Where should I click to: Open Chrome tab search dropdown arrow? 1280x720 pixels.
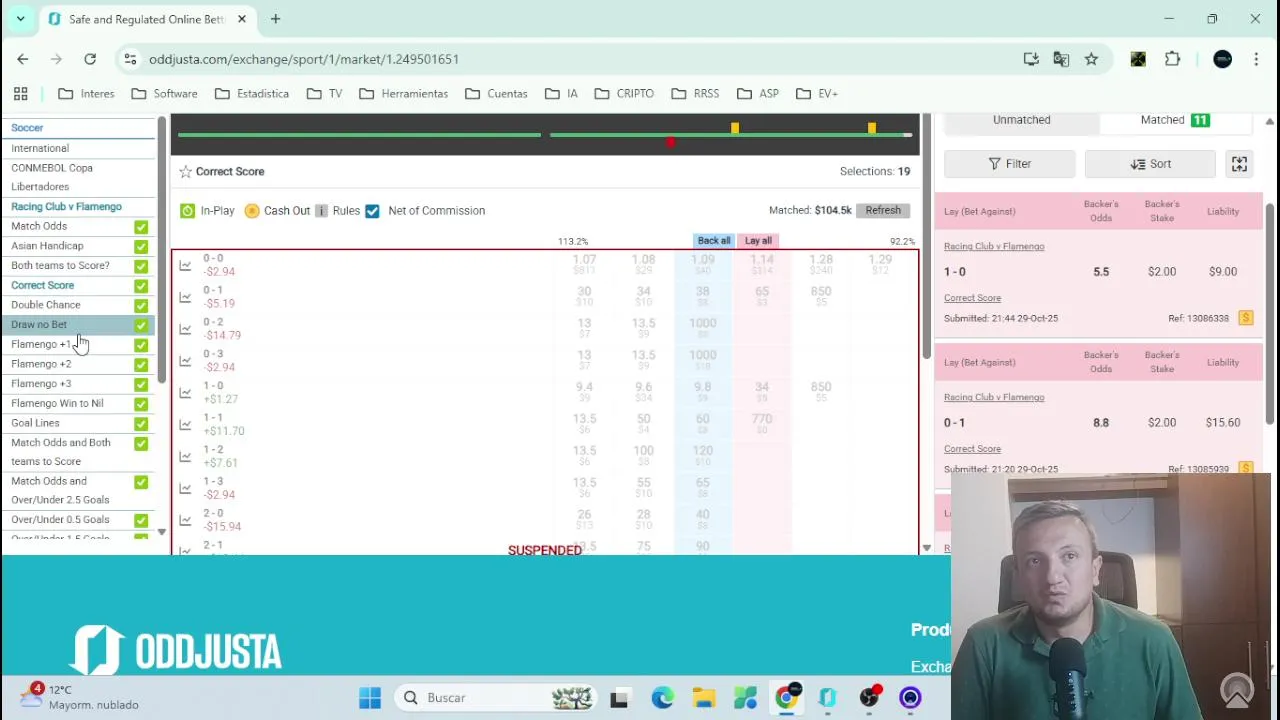click(x=20, y=19)
